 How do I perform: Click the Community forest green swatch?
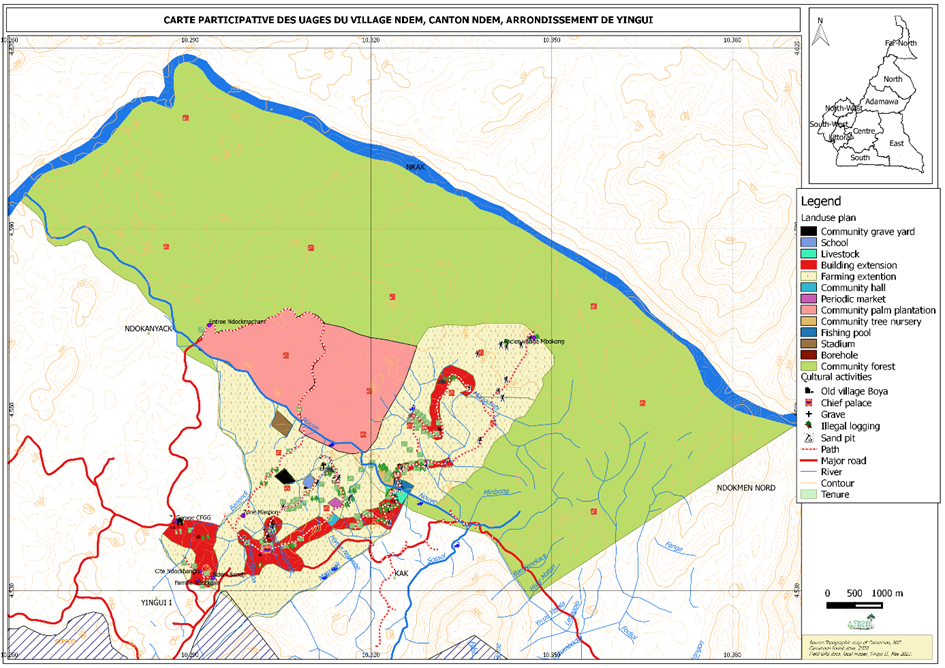(809, 366)
